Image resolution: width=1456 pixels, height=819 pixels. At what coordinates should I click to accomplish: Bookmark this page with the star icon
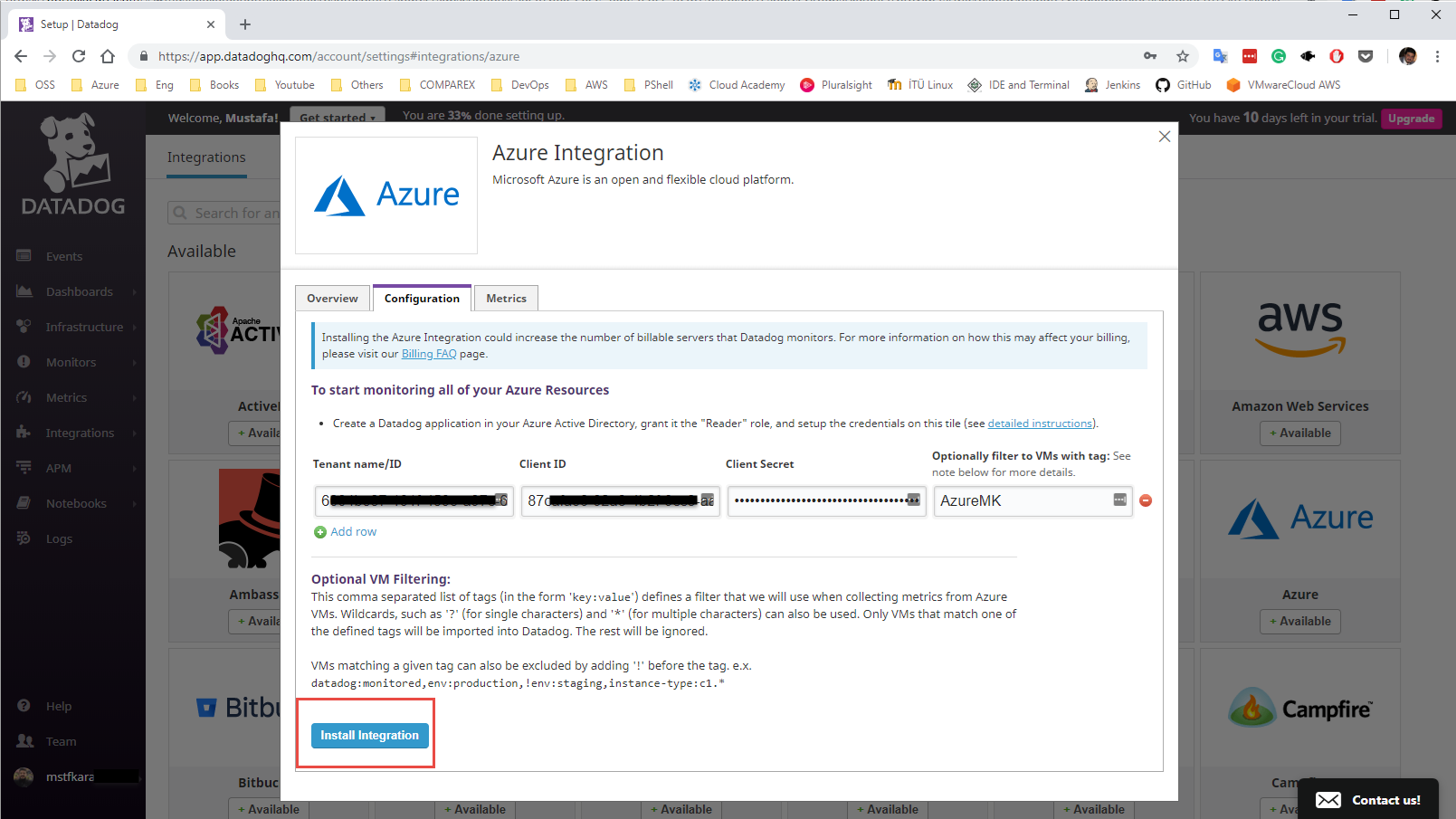tap(1183, 56)
